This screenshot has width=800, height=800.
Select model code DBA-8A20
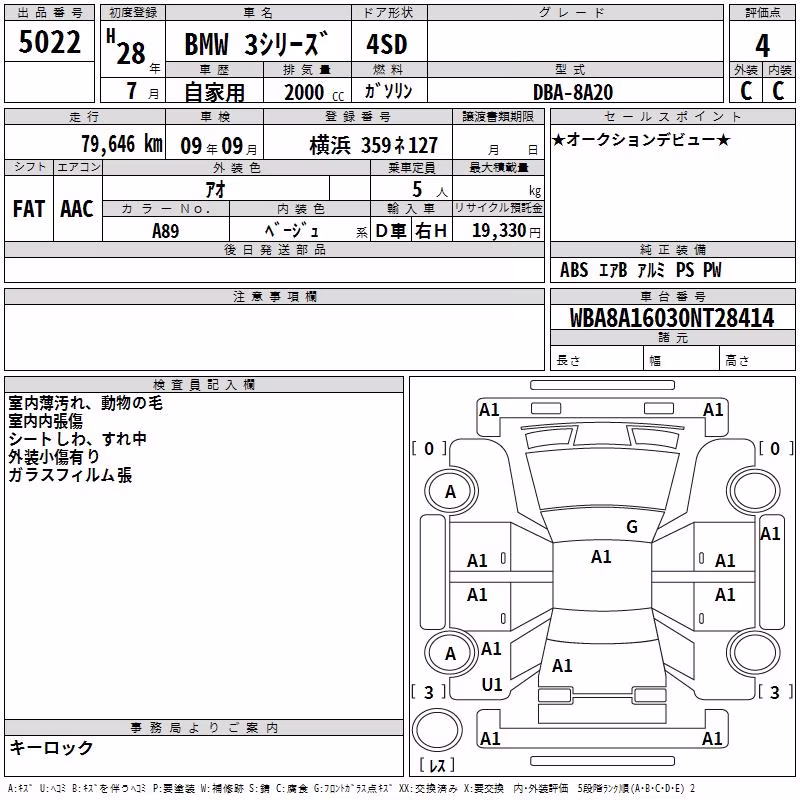[572, 92]
